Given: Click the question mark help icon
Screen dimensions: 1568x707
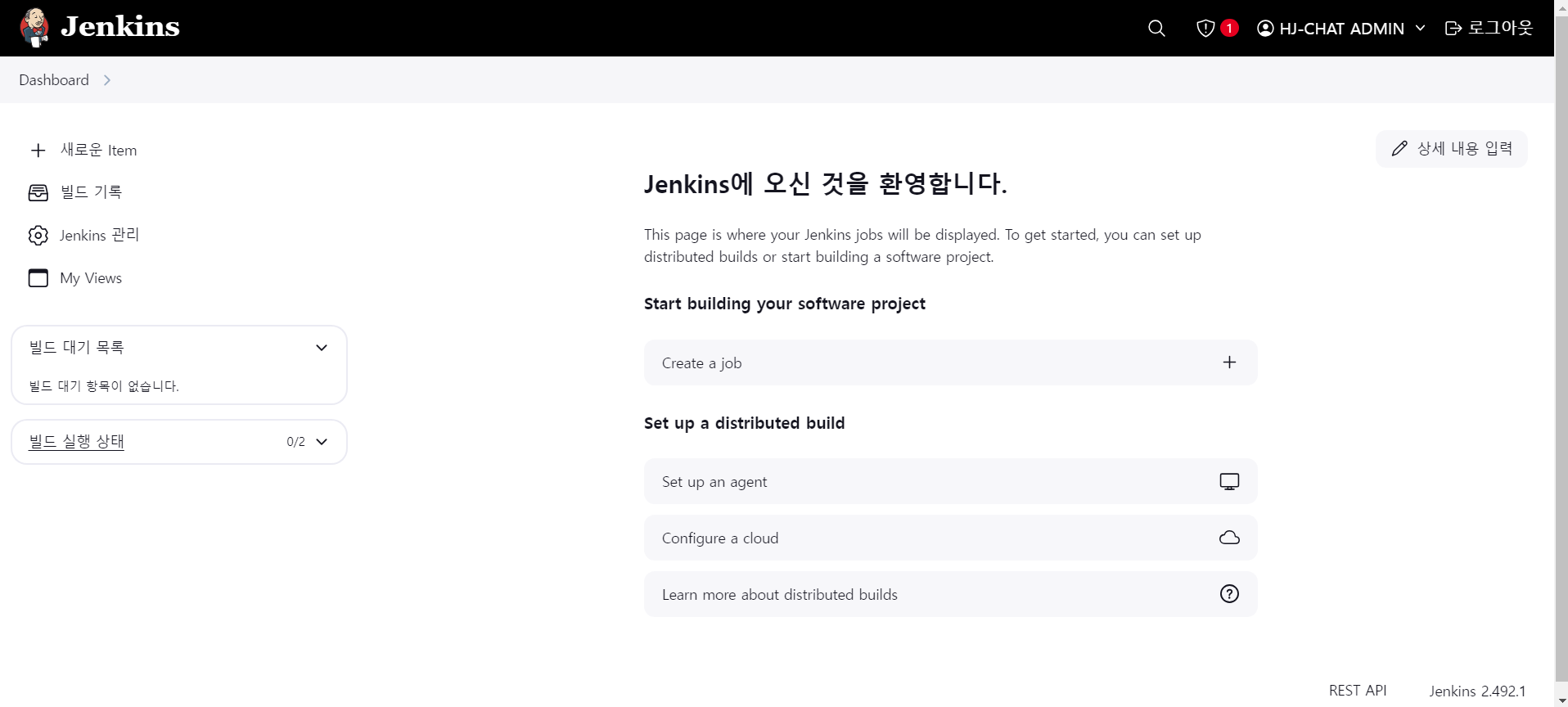Looking at the screenshot, I should (1229, 594).
